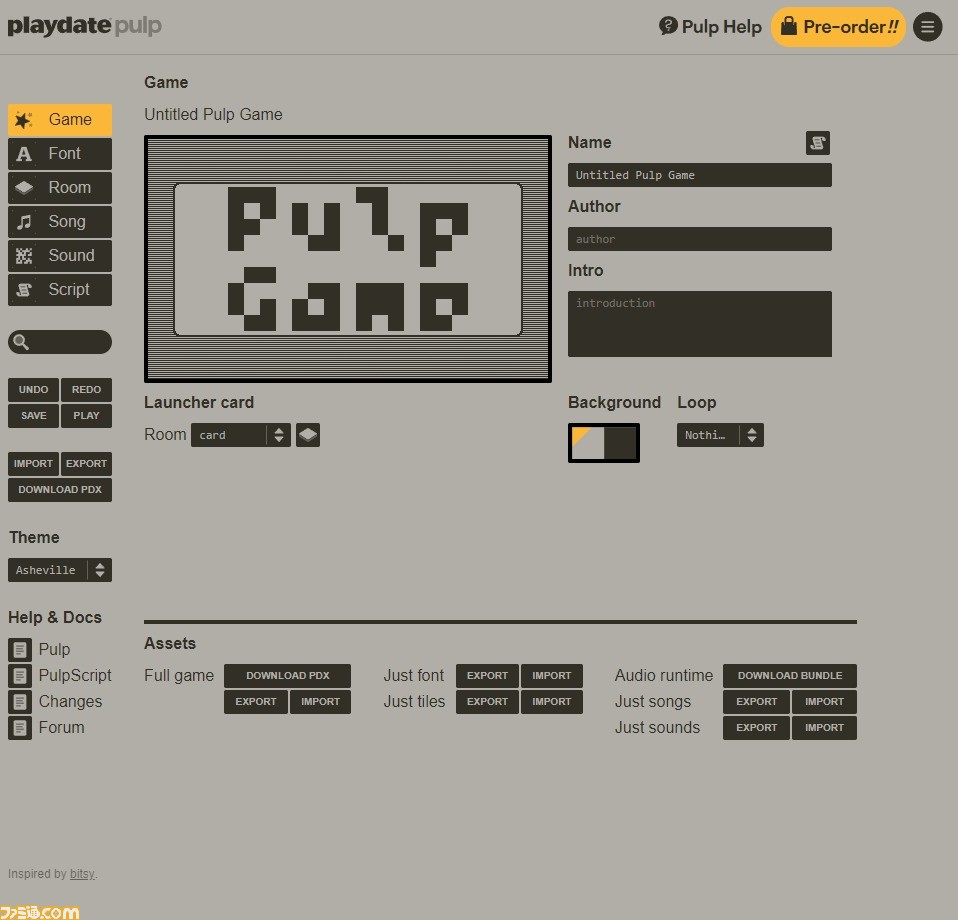Open the Forum link

[62, 728]
